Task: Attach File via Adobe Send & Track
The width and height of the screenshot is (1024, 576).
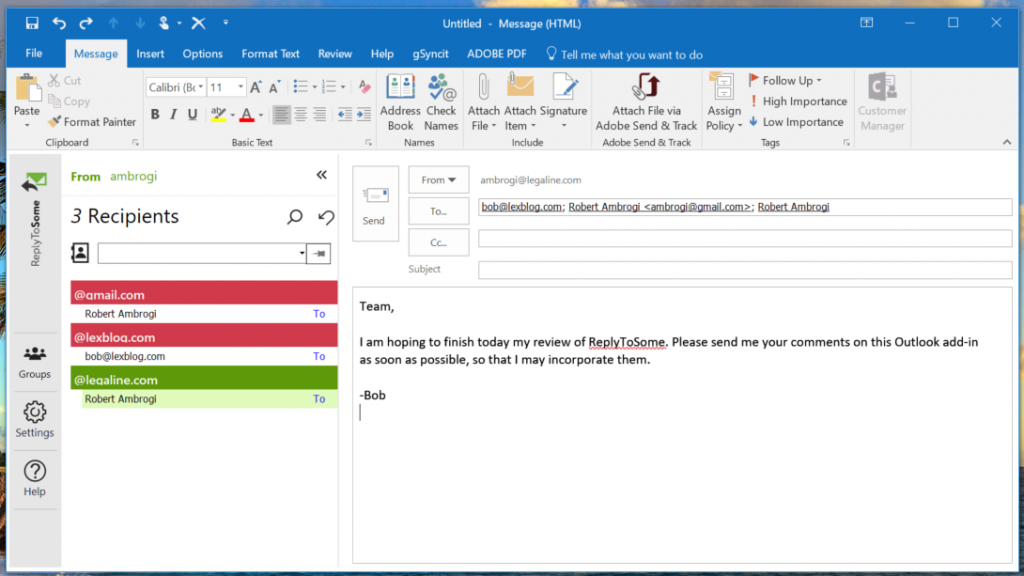Action: pos(646,103)
